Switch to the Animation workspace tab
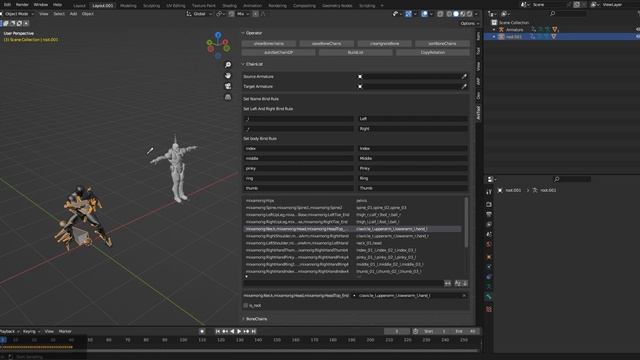Image resolution: width=640 pixels, height=360 pixels. [252, 6]
